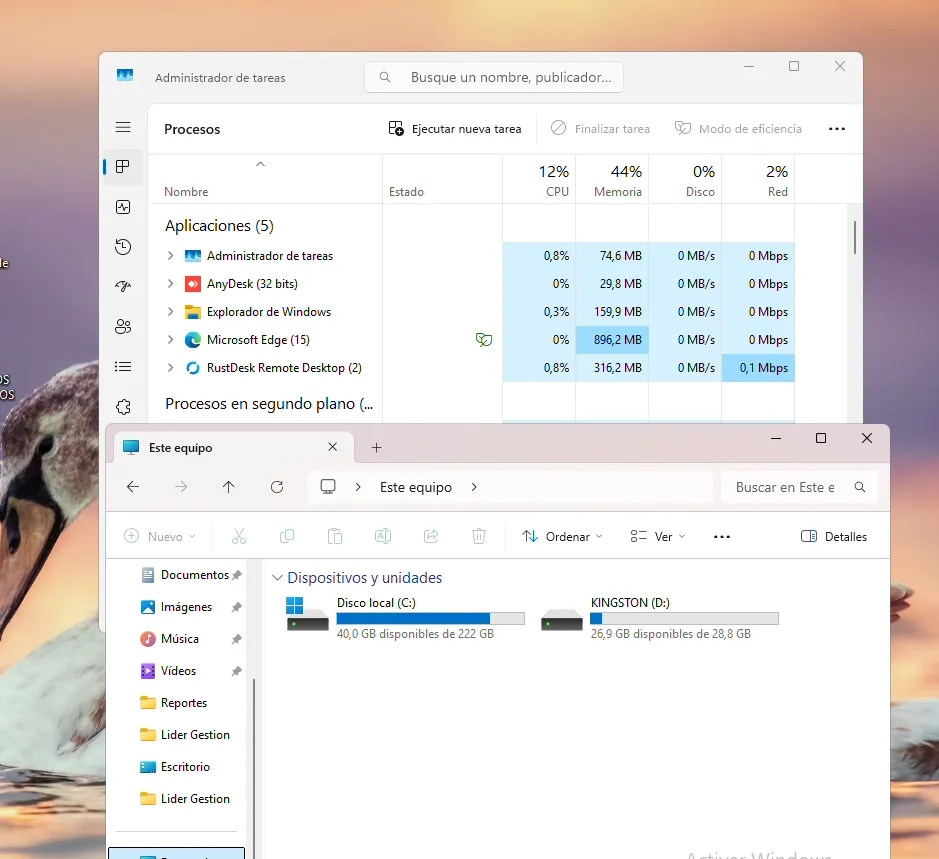Expand the Administrador de tareas process row

point(171,256)
